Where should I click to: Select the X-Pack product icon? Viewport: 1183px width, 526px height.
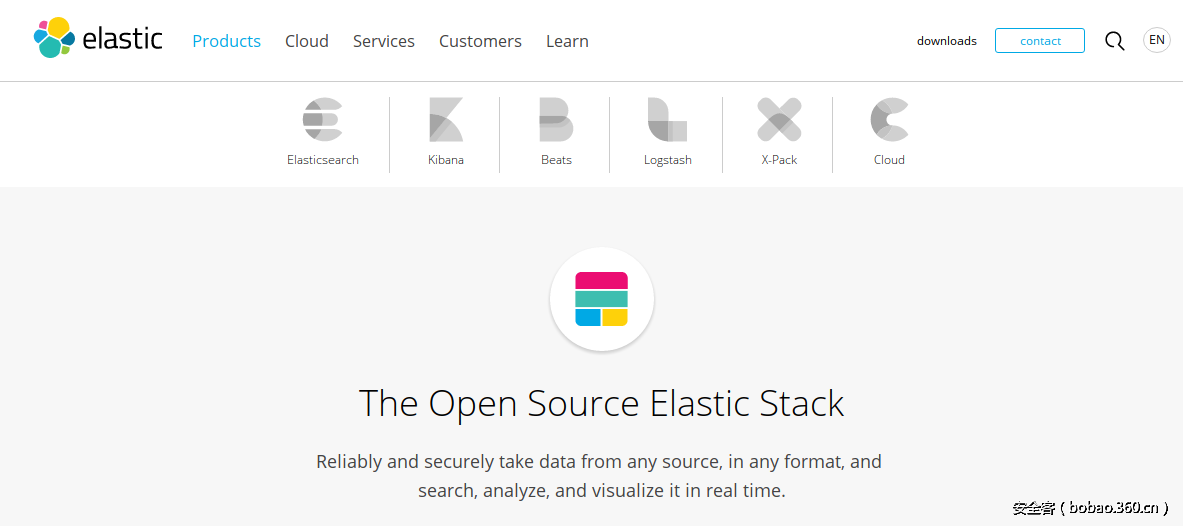(x=779, y=120)
